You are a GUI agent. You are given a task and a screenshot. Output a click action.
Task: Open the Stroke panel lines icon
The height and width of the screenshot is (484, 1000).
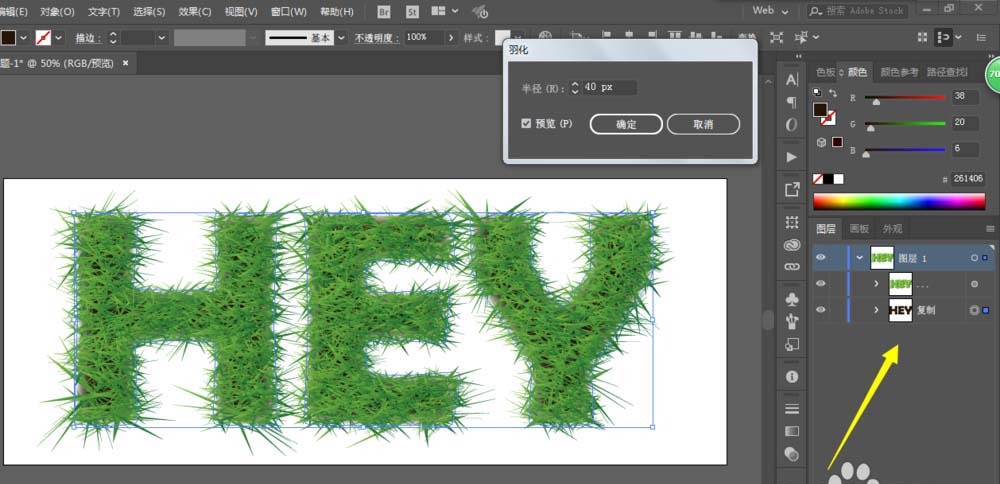791,409
